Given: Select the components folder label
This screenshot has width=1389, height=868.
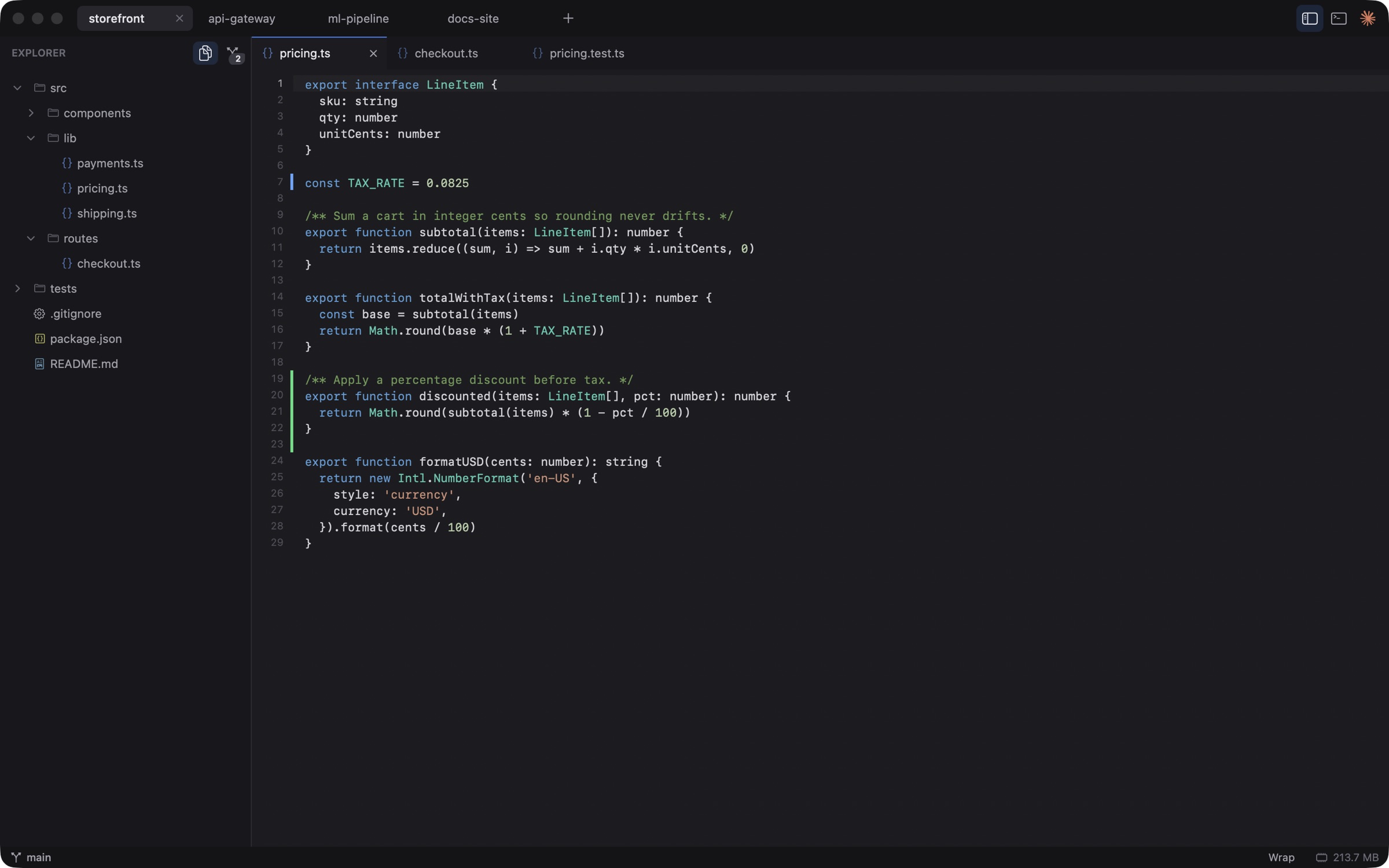Looking at the screenshot, I should [97, 113].
